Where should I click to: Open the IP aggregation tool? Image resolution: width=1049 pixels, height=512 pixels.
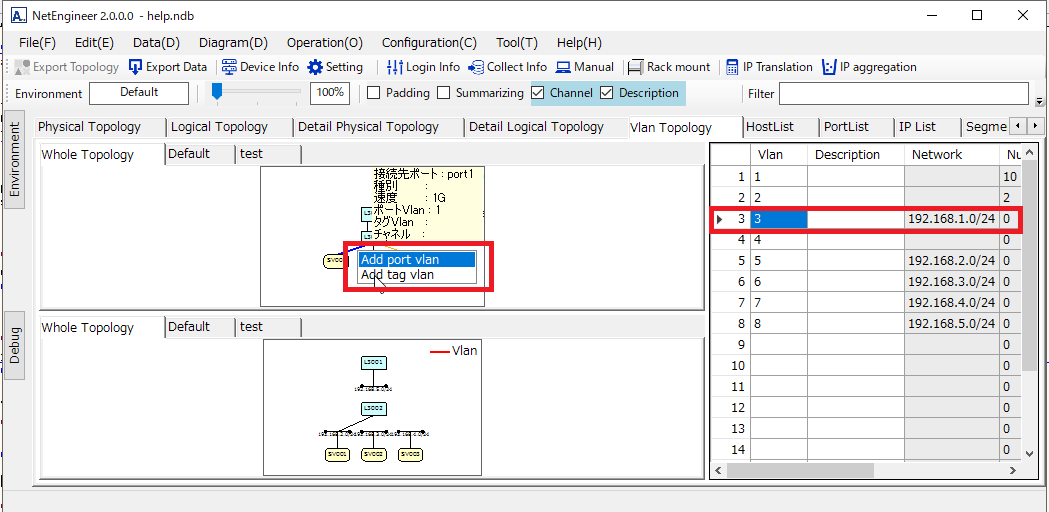829,67
